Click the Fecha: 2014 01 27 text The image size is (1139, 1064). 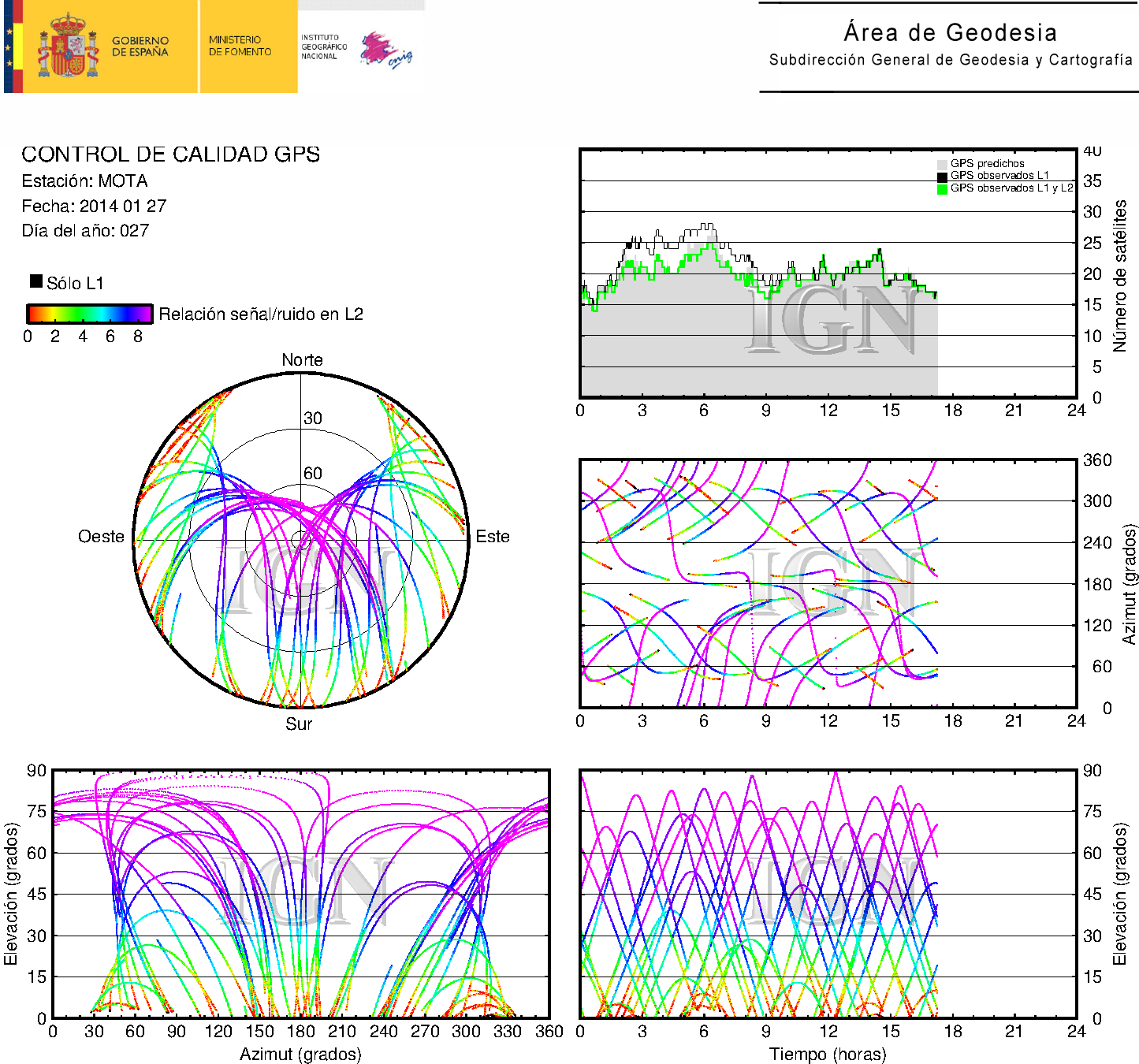coord(94,206)
